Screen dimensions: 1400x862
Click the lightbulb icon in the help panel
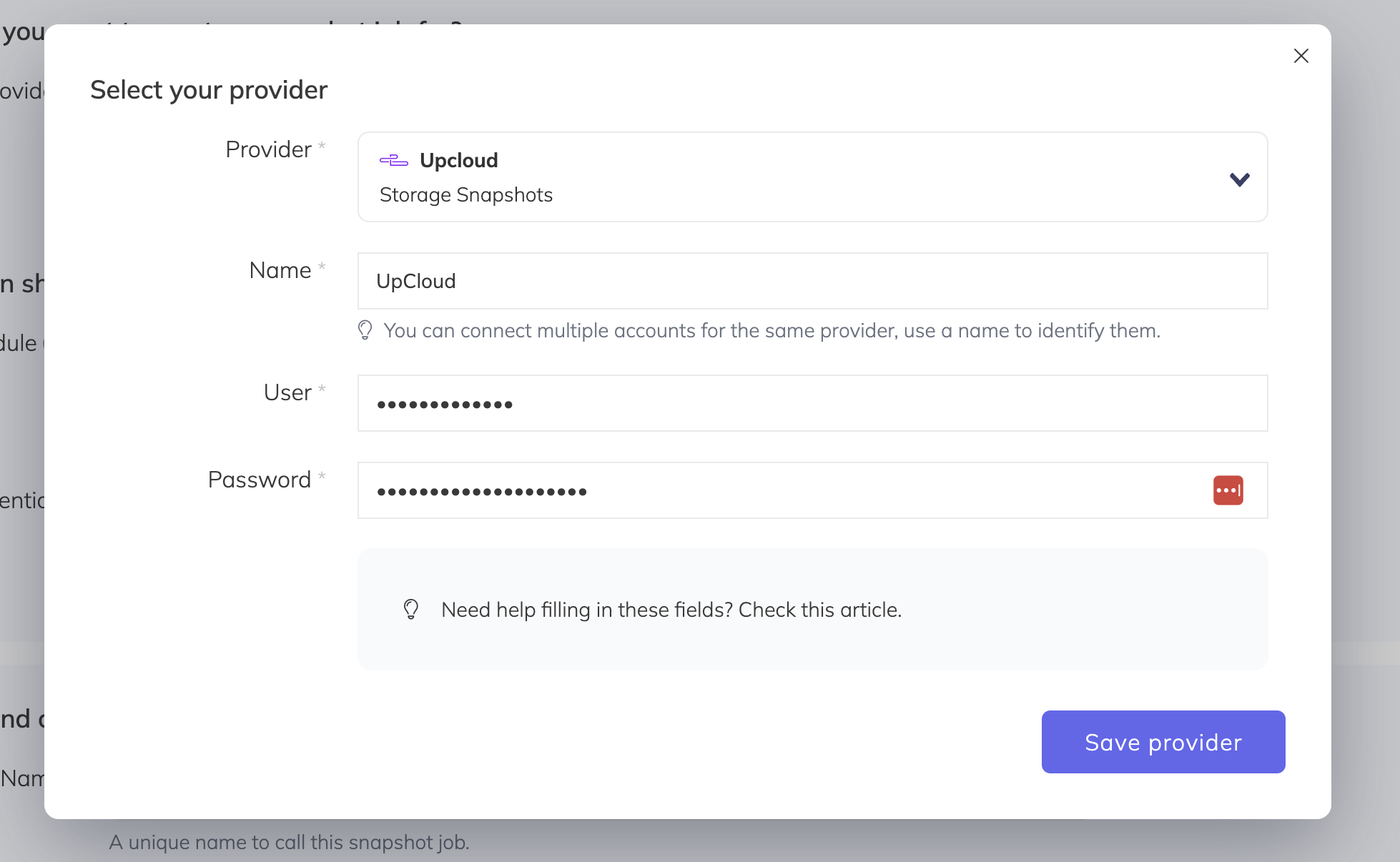[x=411, y=610]
